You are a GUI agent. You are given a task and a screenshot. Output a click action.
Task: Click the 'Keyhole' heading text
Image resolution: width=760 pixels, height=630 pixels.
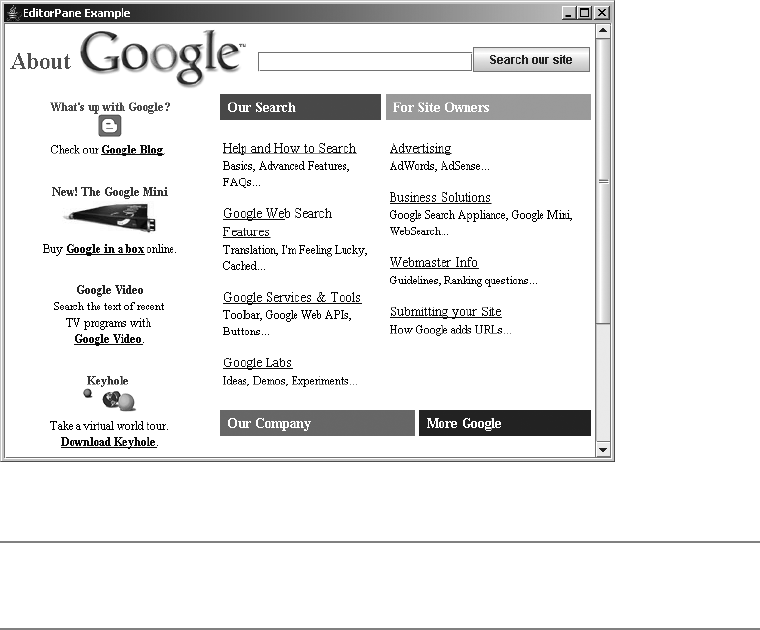[x=108, y=381]
